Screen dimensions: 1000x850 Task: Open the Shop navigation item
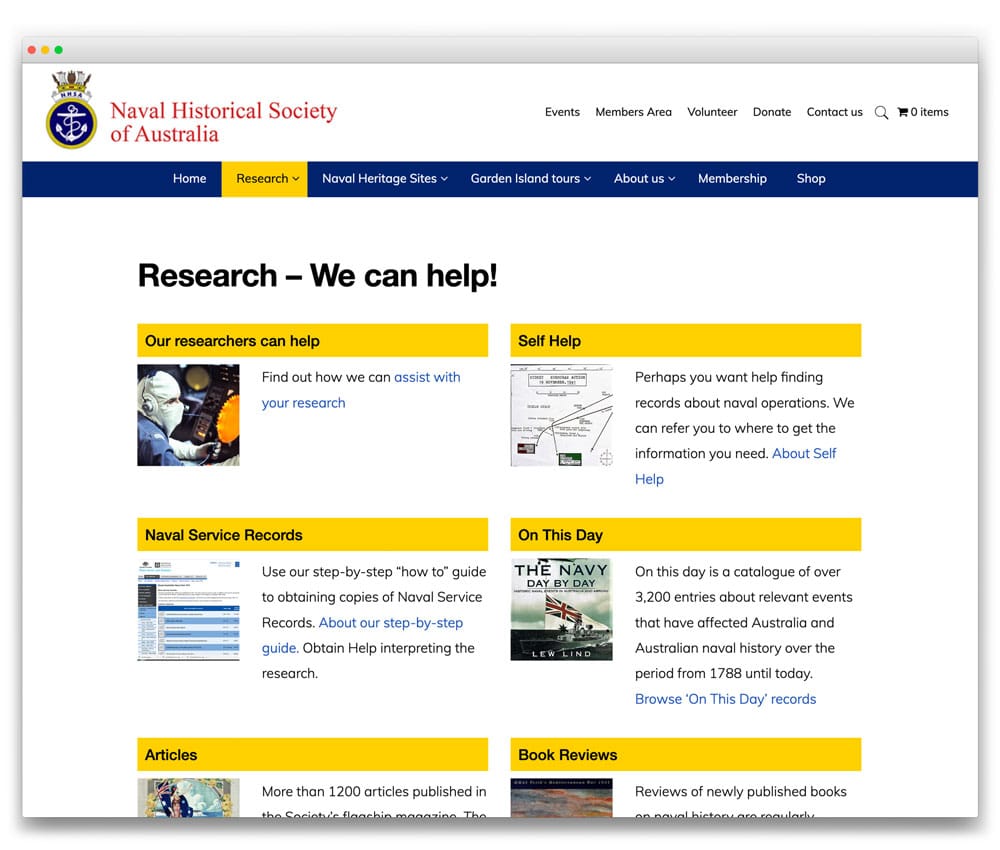[811, 179]
